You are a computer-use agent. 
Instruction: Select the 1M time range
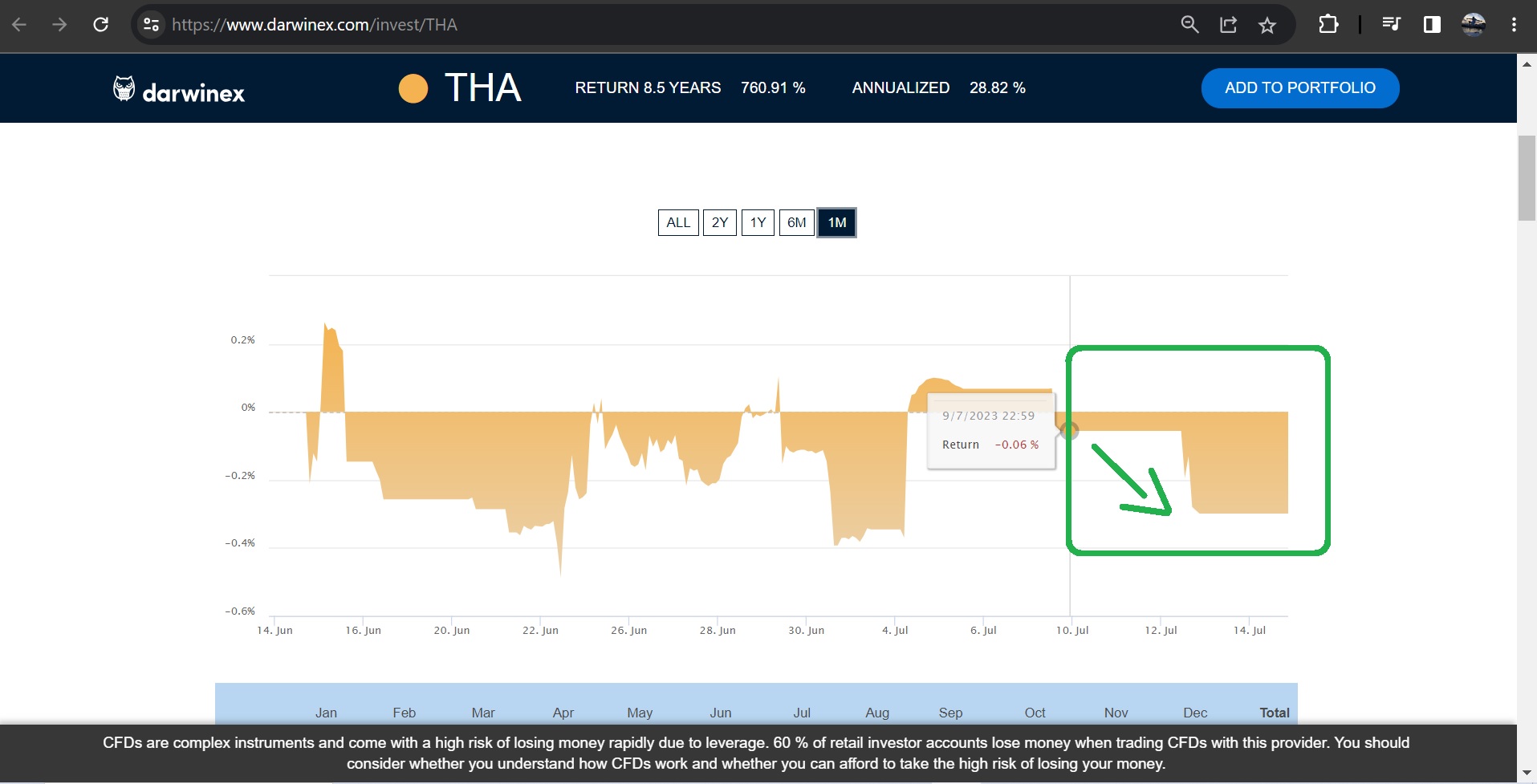click(x=837, y=222)
